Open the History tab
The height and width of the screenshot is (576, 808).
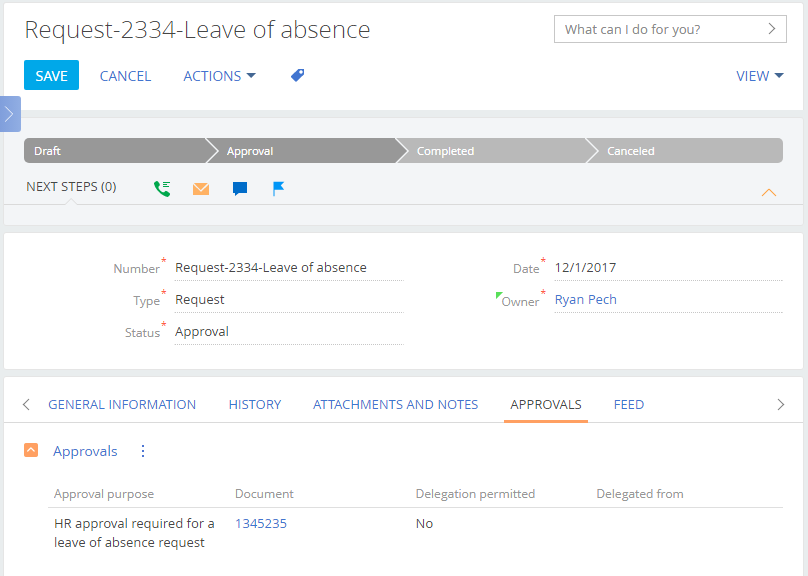255,404
